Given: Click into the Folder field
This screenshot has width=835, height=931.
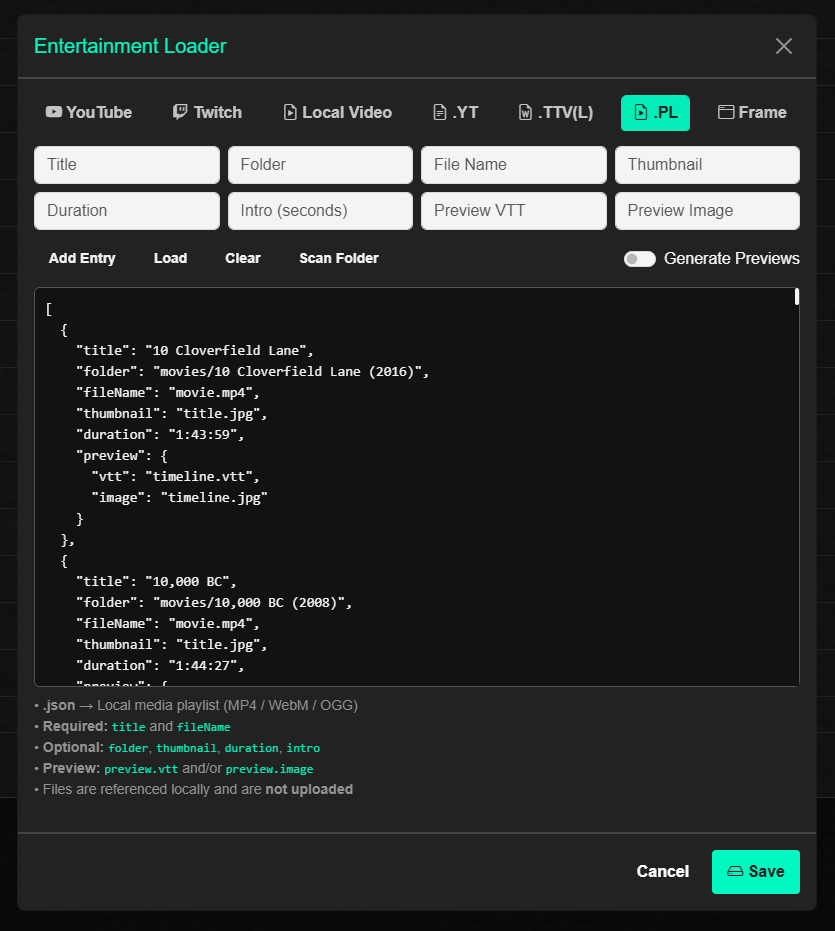Looking at the screenshot, I should (320, 165).
